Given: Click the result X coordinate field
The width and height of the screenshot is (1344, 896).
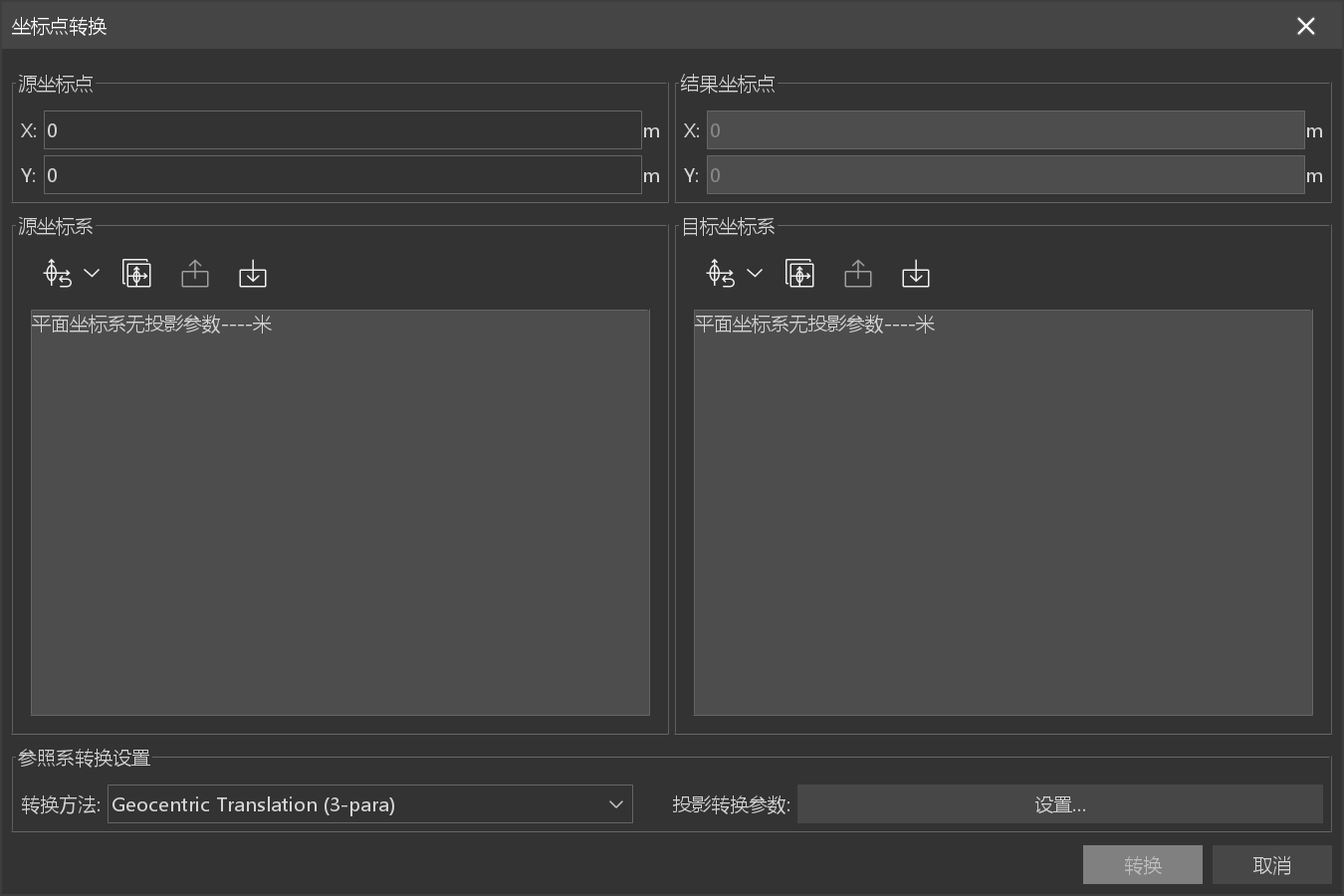Looking at the screenshot, I should [x=1005, y=130].
